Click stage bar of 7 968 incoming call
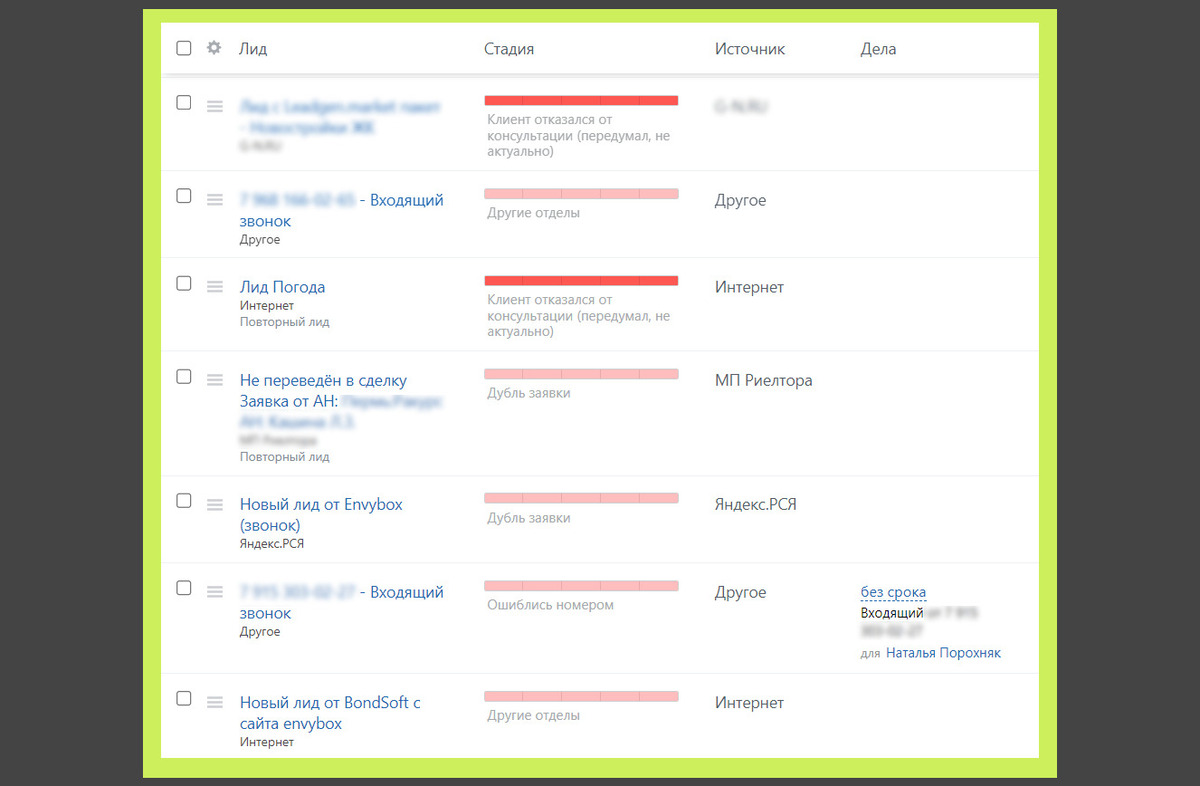The height and width of the screenshot is (786, 1200). pyautogui.click(x=581, y=193)
